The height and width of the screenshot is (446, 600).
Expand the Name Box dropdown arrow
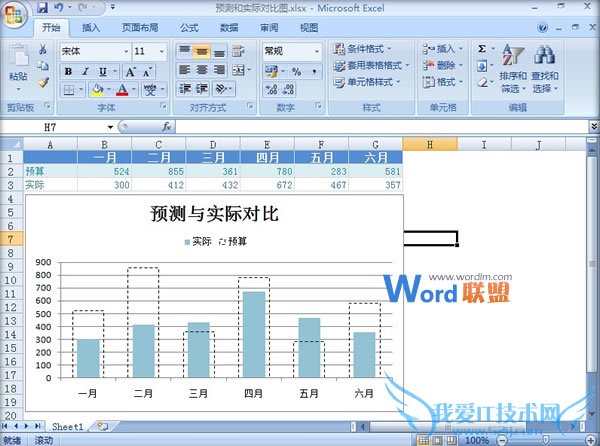point(110,127)
